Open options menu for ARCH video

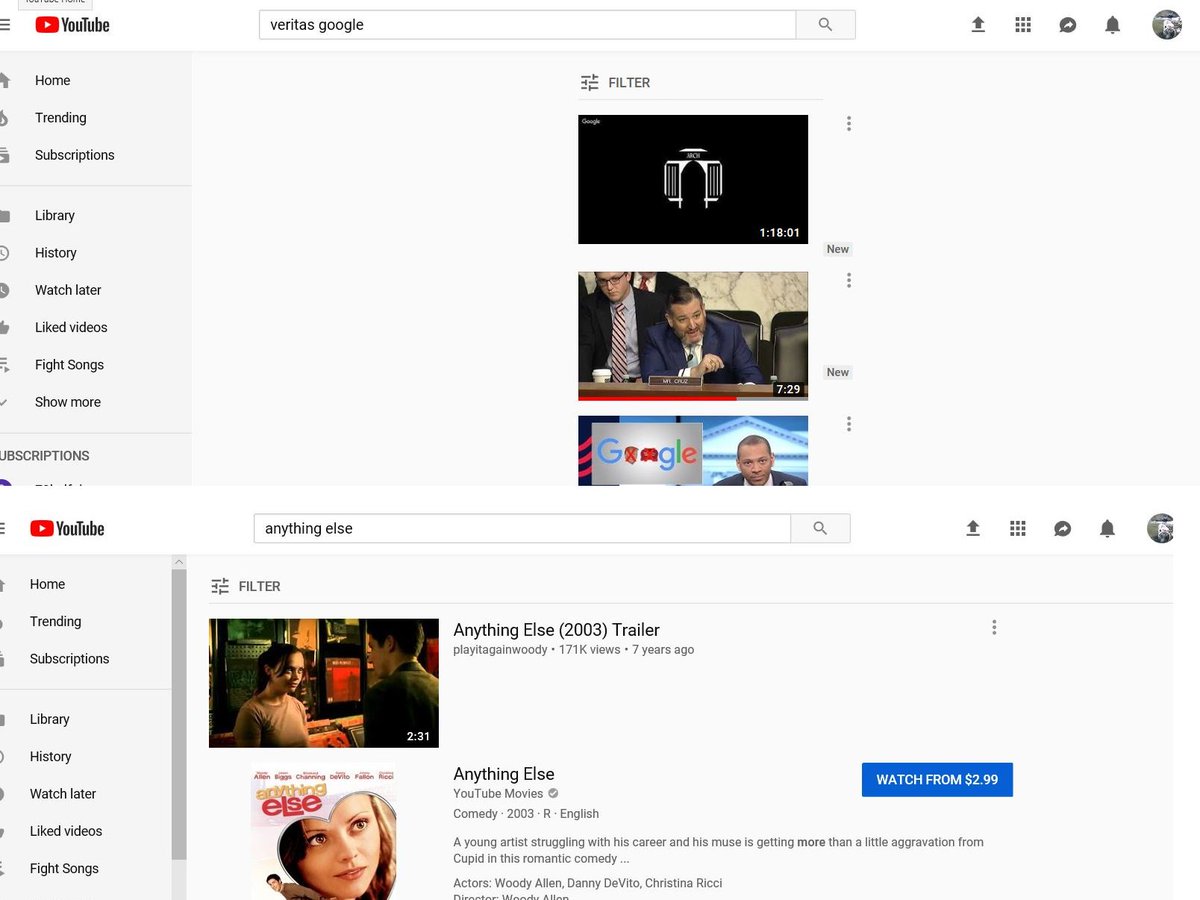point(849,124)
